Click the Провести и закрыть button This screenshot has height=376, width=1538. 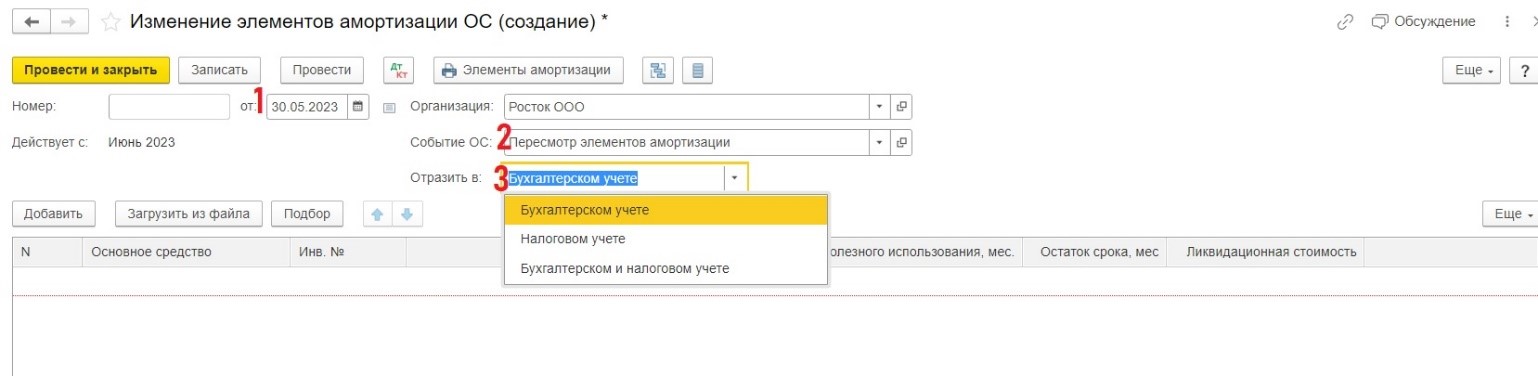click(91, 70)
